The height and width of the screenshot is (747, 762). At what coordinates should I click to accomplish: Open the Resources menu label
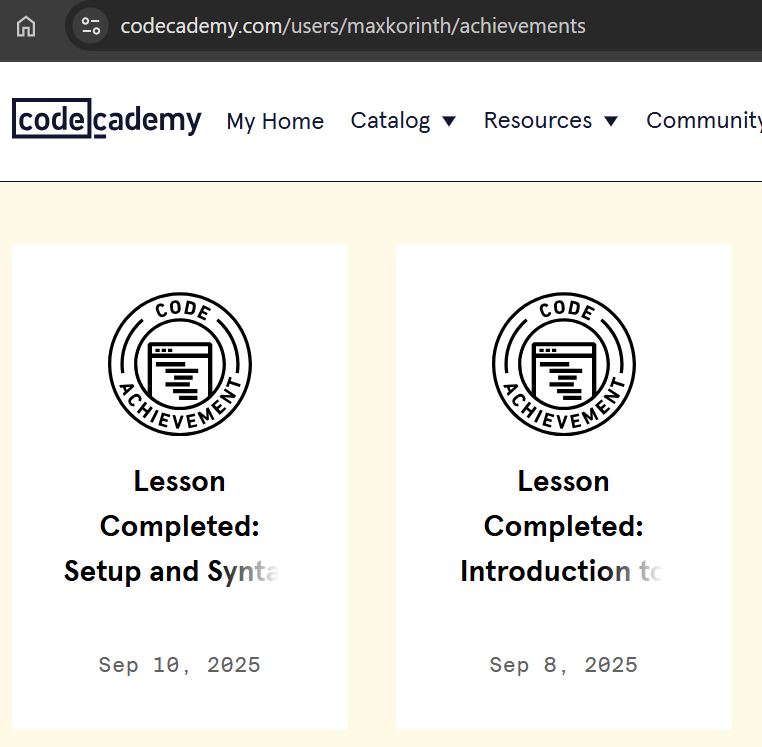click(x=537, y=121)
